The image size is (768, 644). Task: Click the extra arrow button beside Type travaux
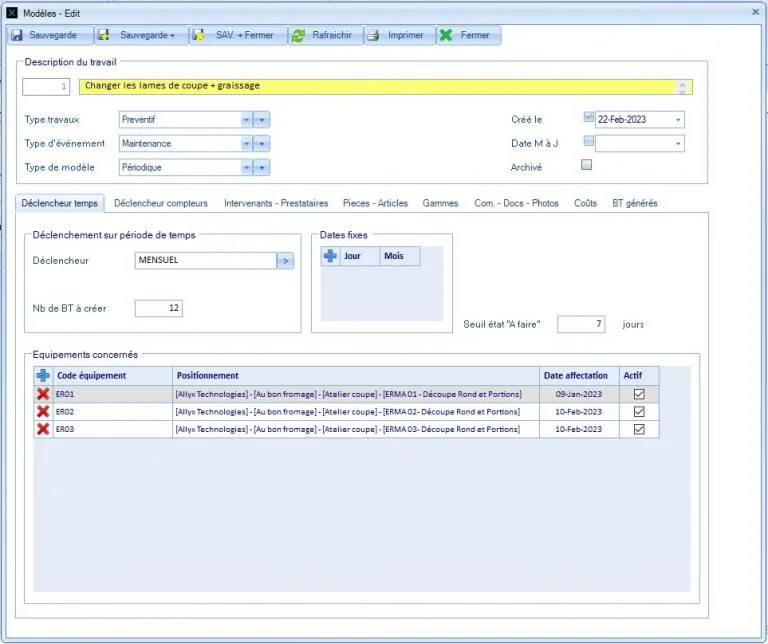tap(262, 119)
